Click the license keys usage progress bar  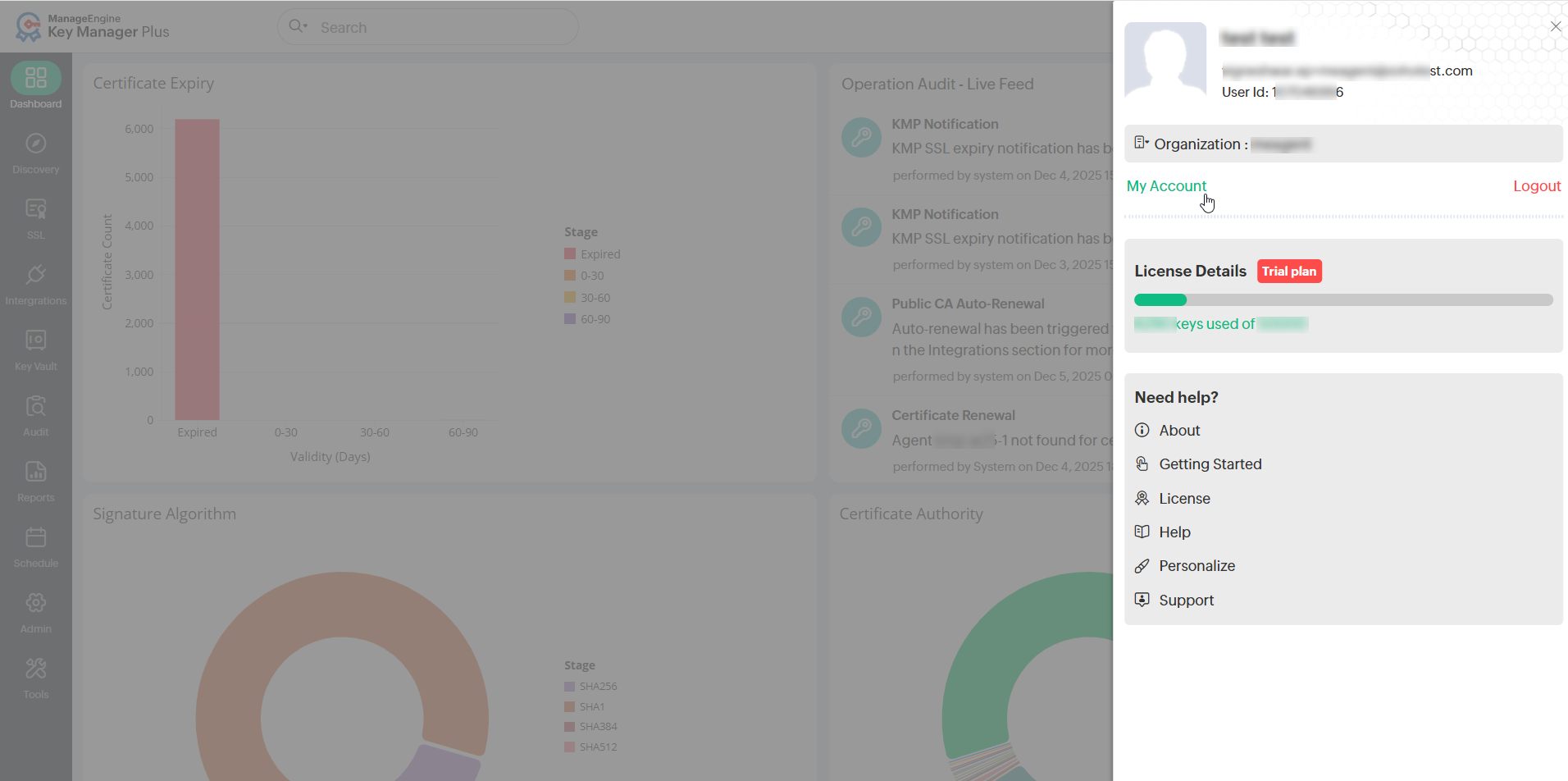coord(1343,300)
